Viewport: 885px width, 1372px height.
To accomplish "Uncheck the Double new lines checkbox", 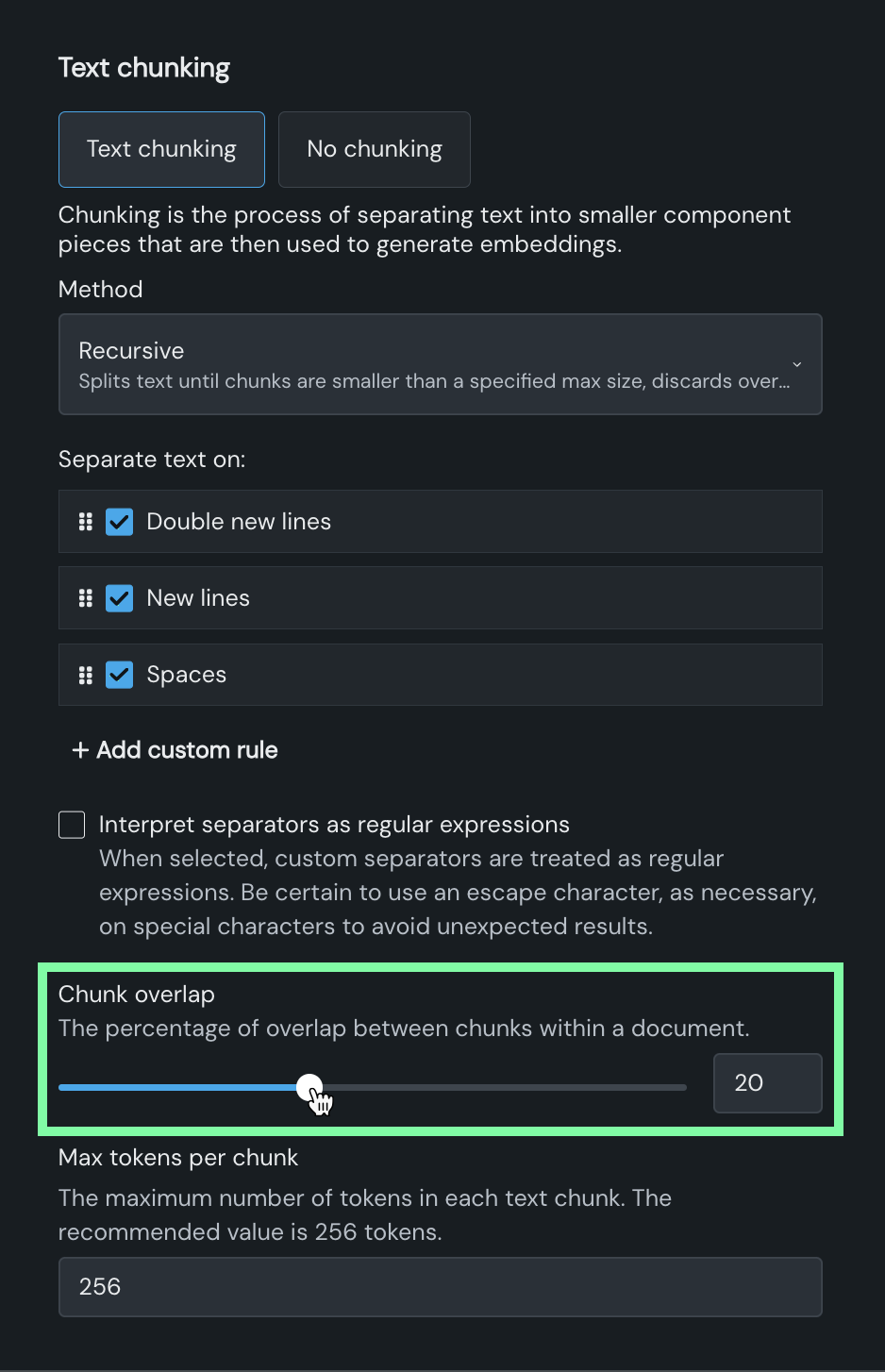I will click(x=120, y=522).
